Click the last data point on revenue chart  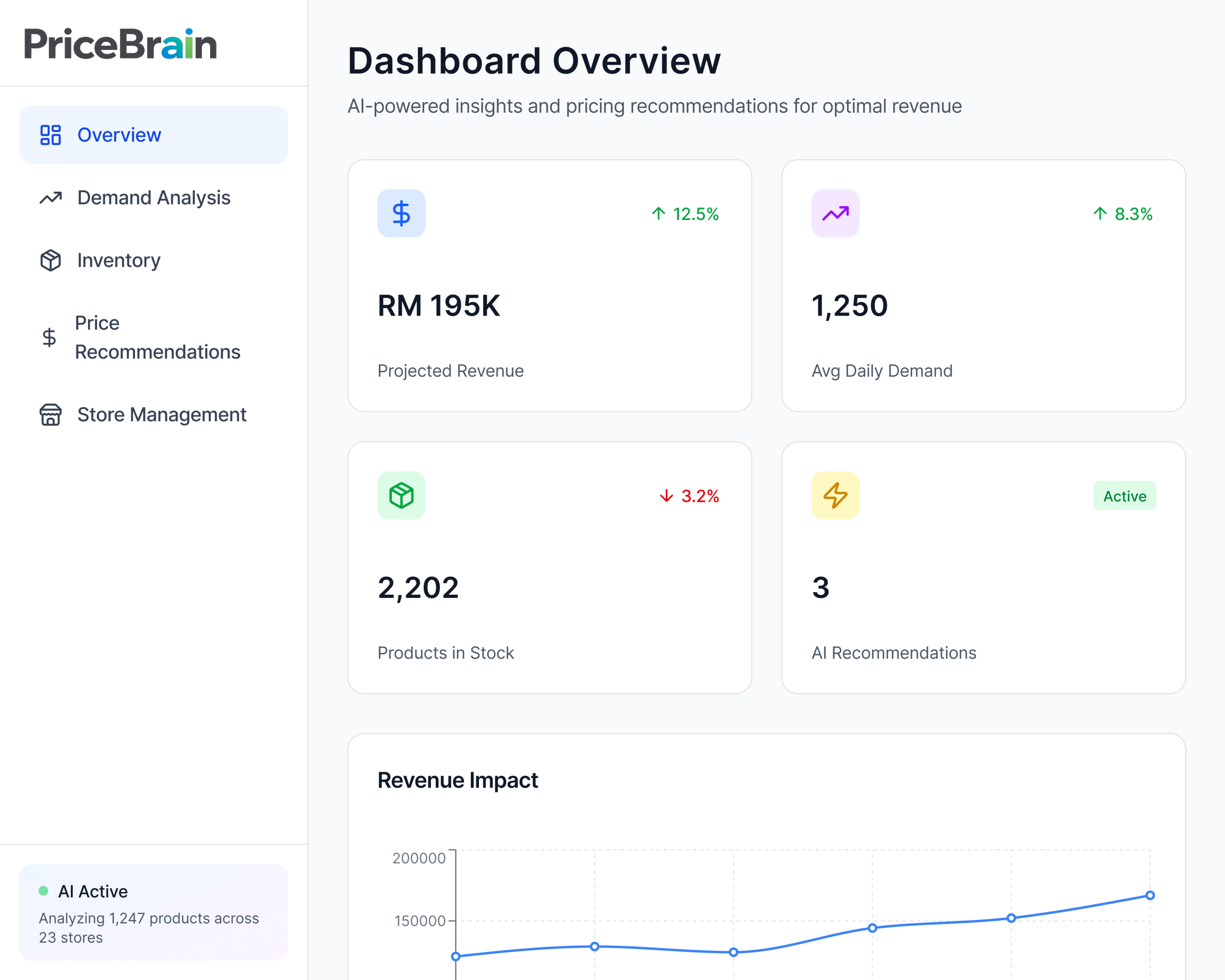pos(1149,895)
